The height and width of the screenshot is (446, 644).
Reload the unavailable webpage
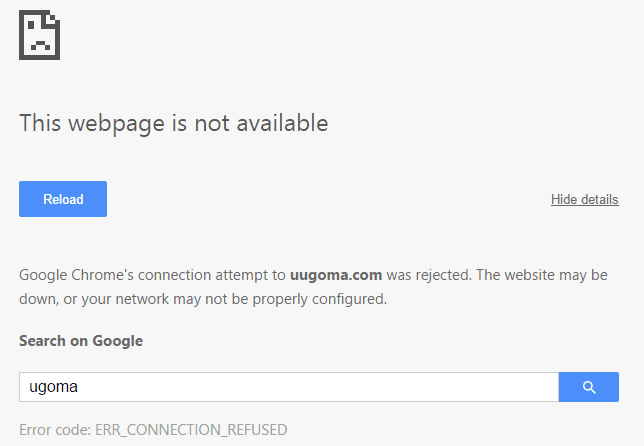pos(63,199)
